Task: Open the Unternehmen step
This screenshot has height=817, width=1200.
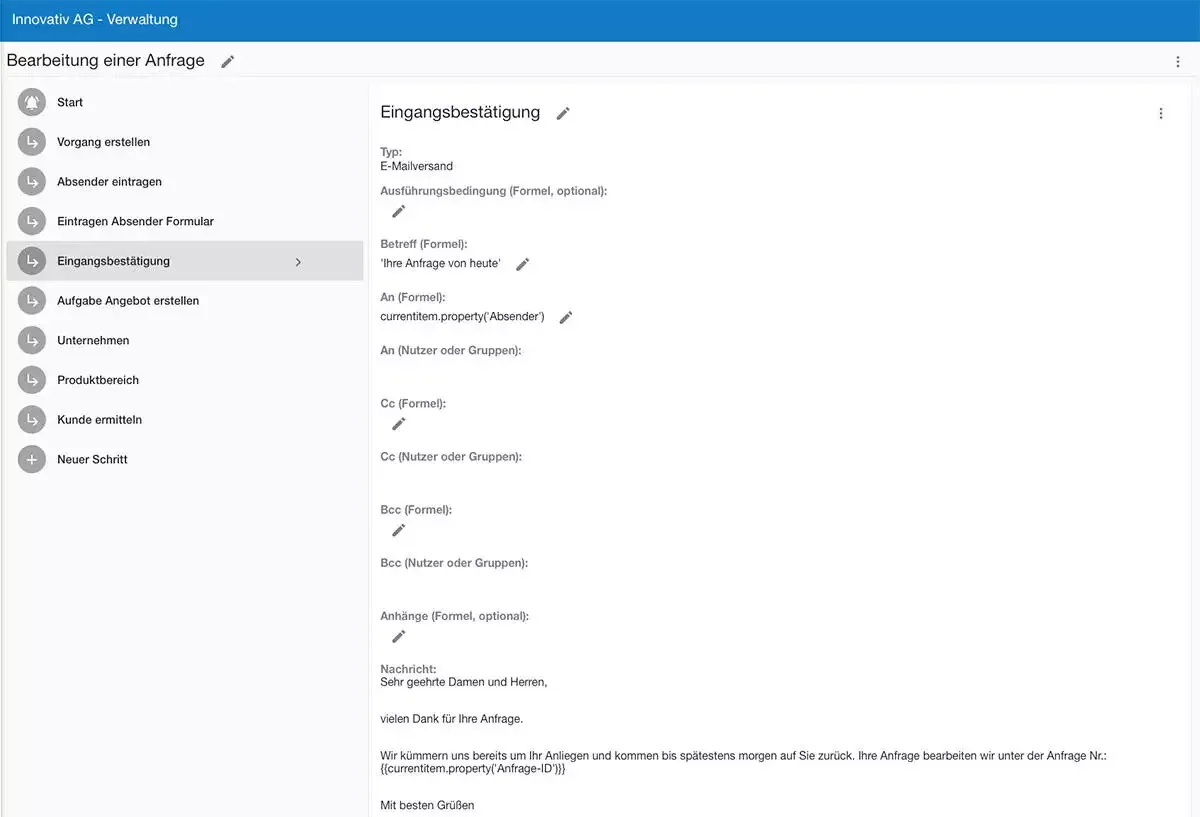Action: (x=93, y=340)
